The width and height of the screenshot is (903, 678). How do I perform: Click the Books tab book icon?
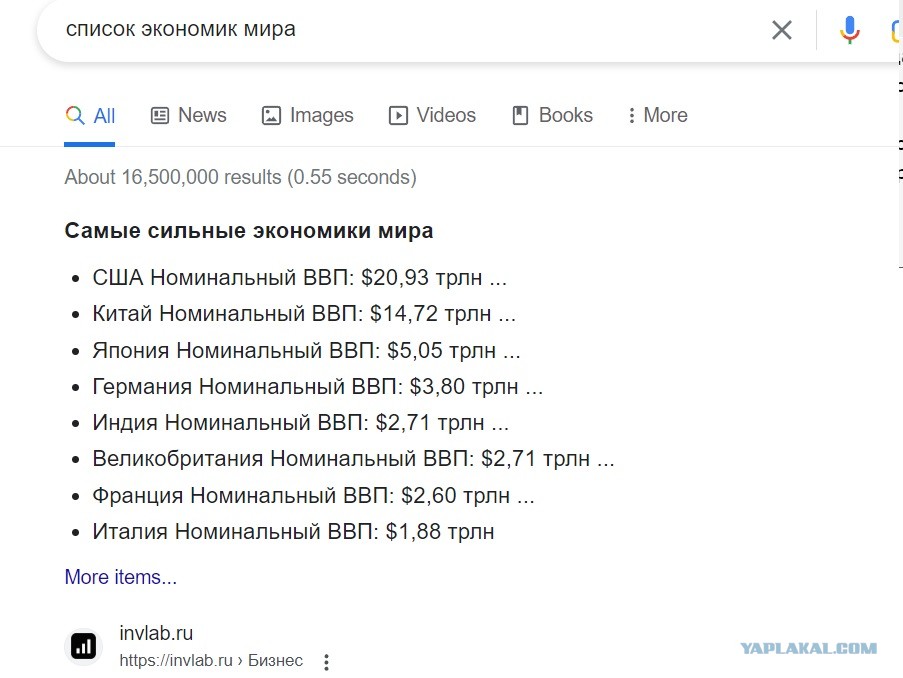tap(520, 115)
